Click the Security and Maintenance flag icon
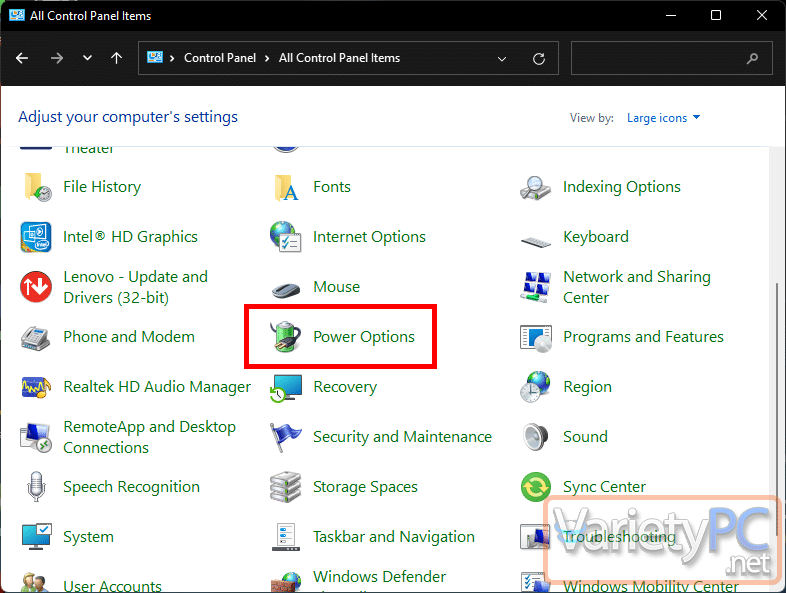This screenshot has height=593, width=786. (x=285, y=437)
